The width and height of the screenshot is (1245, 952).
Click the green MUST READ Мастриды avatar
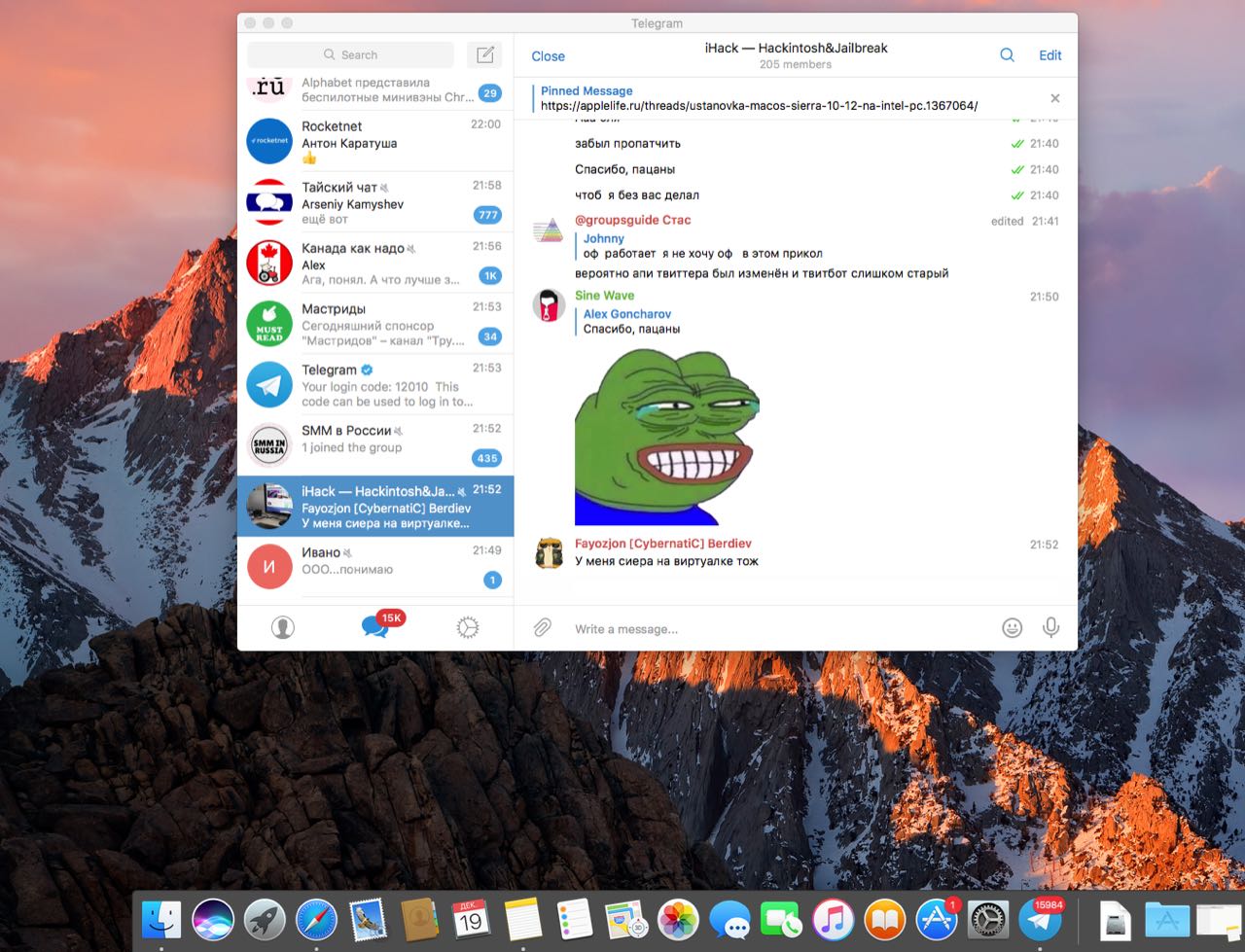pyautogui.click(x=269, y=324)
